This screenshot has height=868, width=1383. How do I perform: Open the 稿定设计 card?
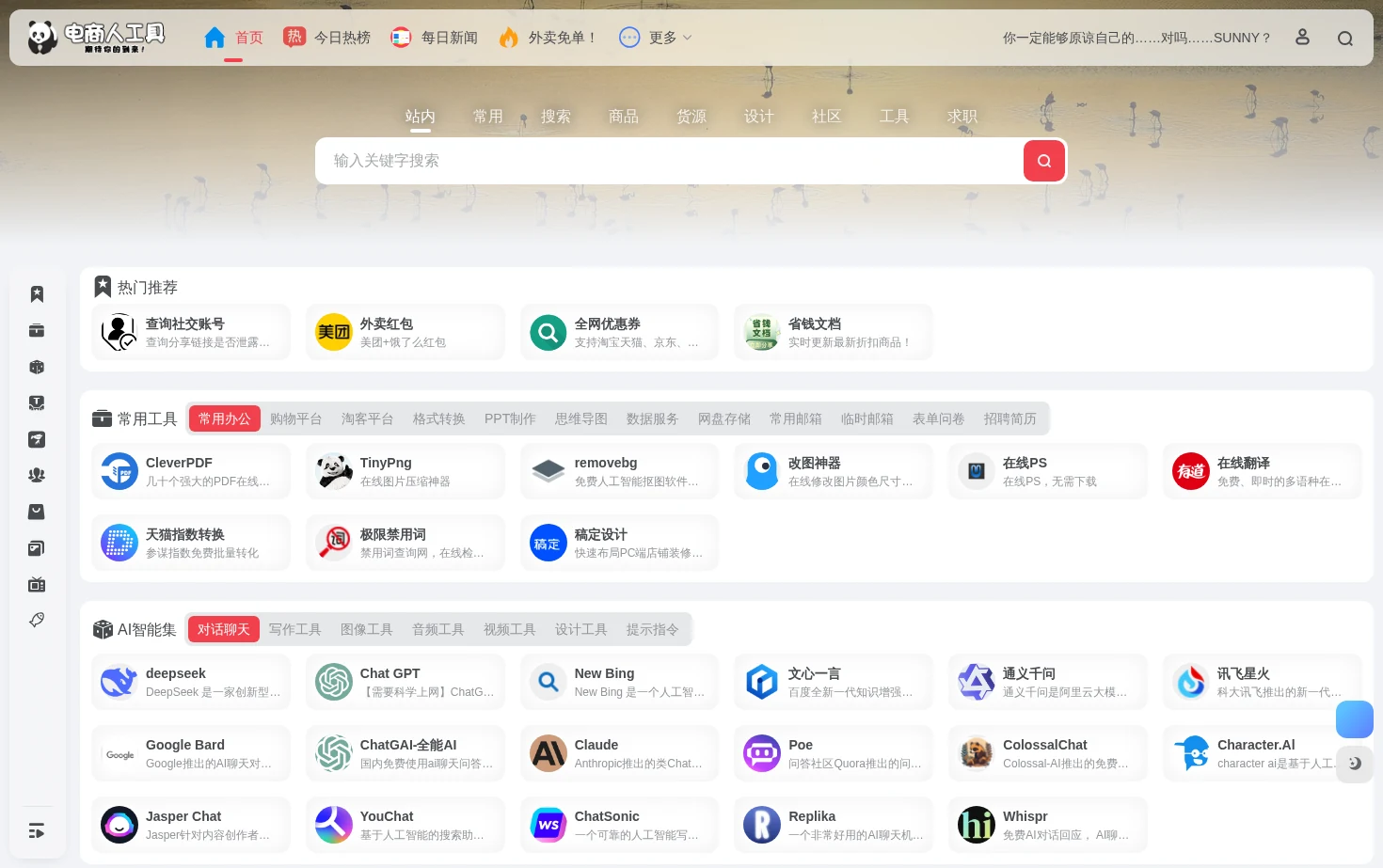pos(620,543)
